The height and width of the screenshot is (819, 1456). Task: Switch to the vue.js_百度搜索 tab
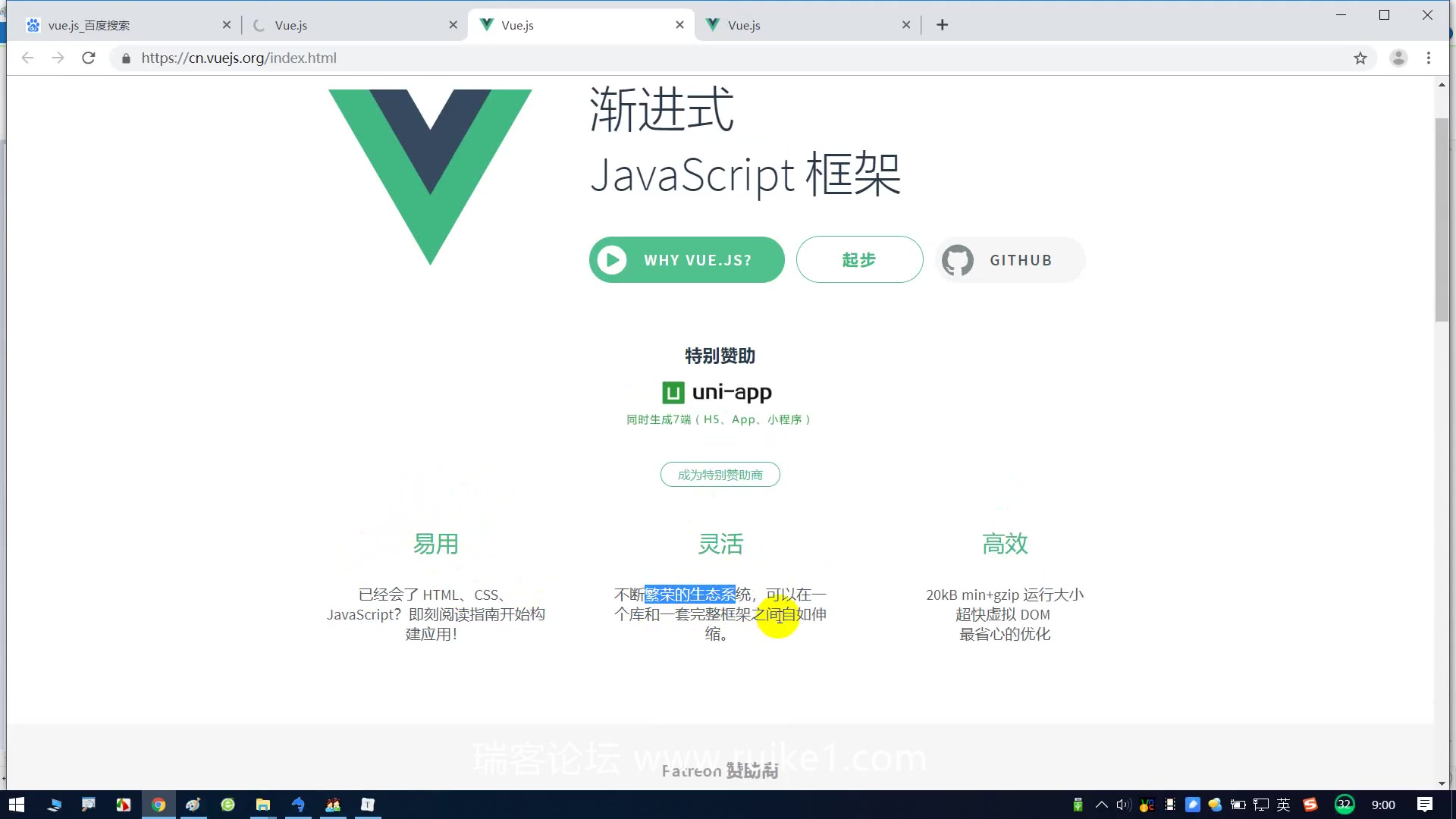[125, 25]
